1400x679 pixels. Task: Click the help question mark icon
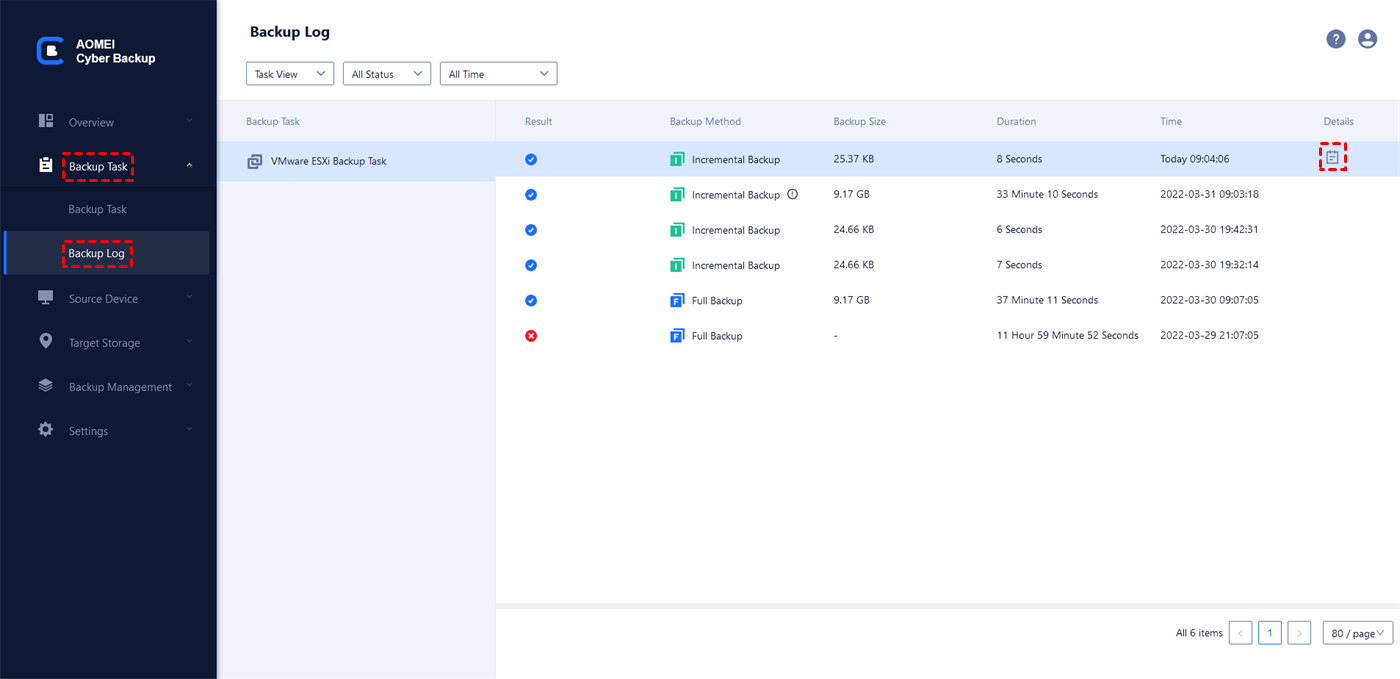1336,39
